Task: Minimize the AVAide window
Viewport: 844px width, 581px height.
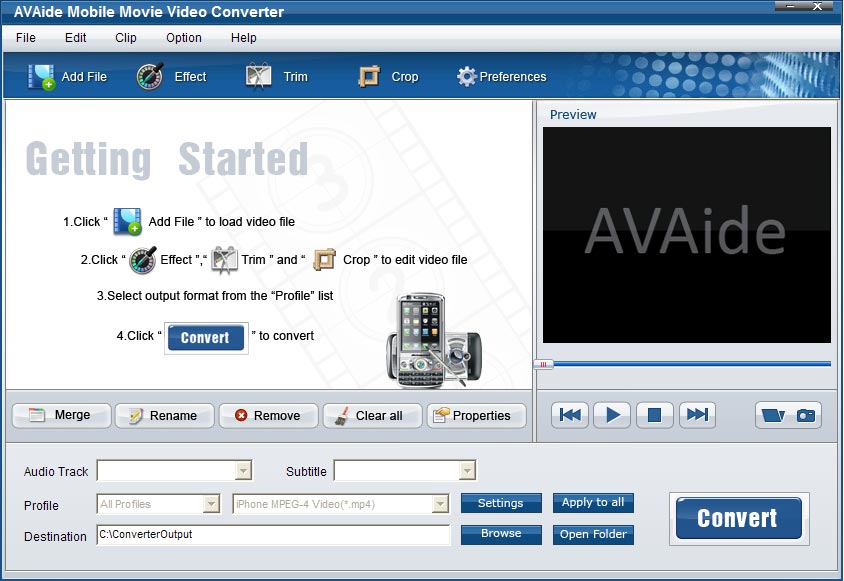Action: [x=791, y=6]
